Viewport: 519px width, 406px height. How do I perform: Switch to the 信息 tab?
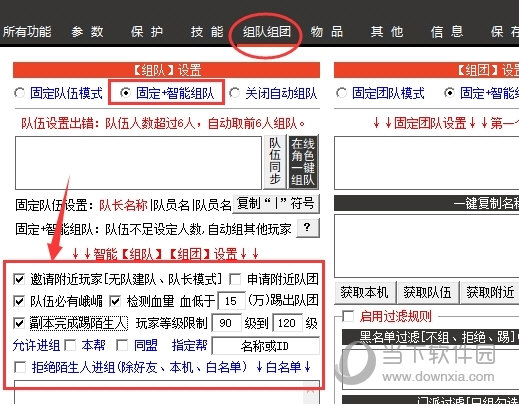(447, 32)
